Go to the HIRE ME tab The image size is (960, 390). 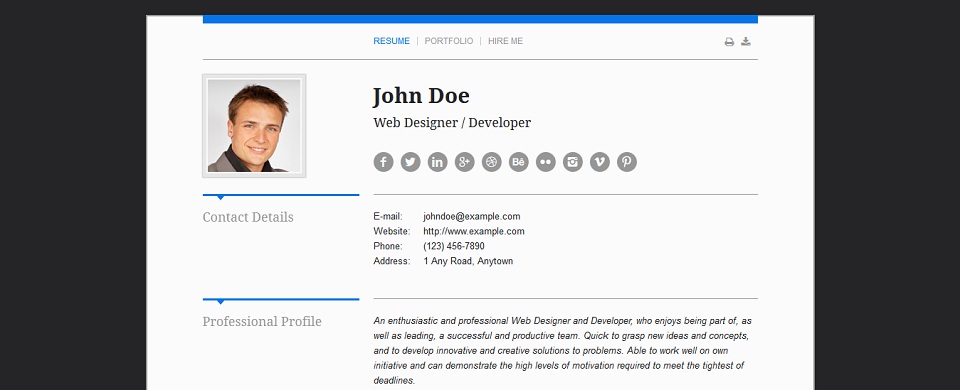click(x=506, y=41)
